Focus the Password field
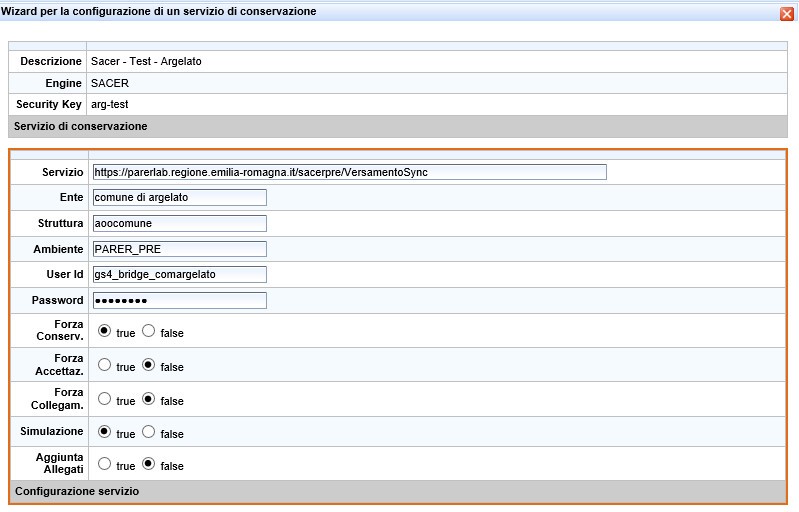 pyautogui.click(x=179, y=300)
